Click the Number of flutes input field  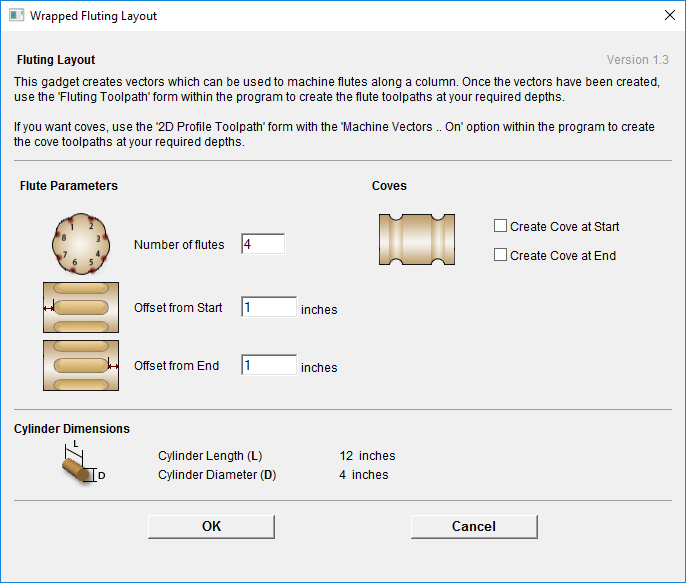263,244
